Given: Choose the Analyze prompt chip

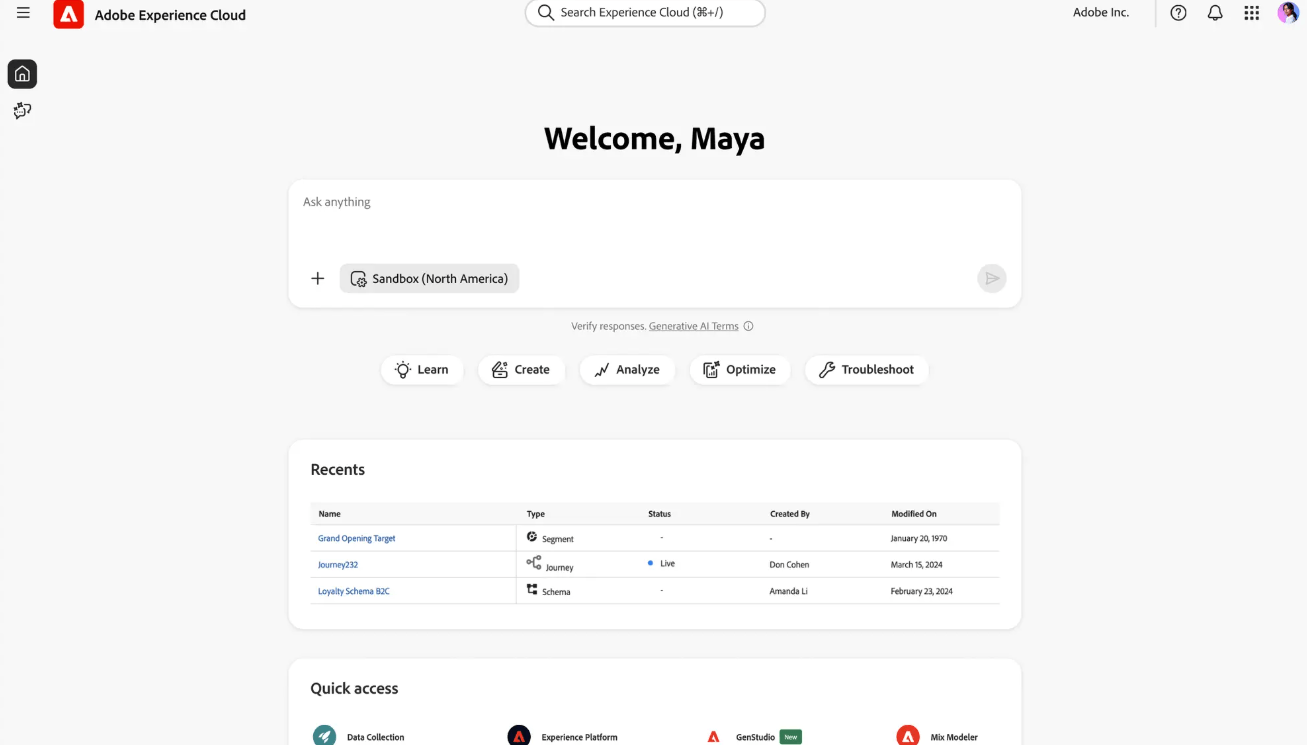Looking at the screenshot, I should pos(627,370).
